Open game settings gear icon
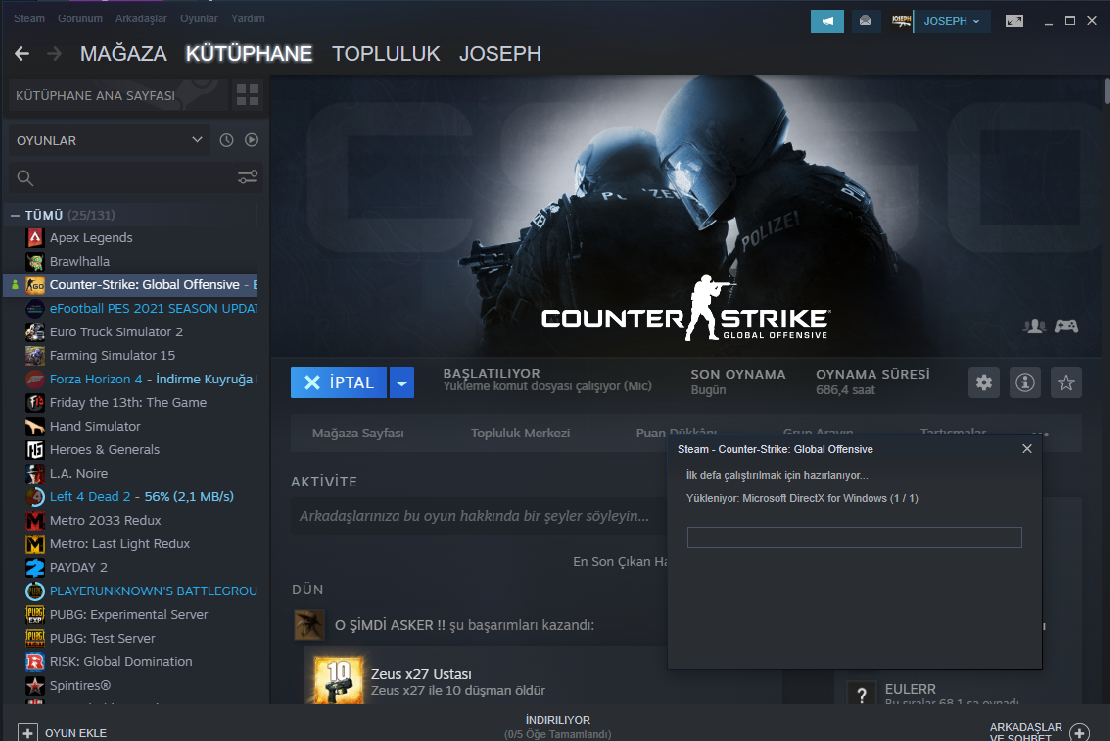The height and width of the screenshot is (741, 1110). tap(984, 383)
